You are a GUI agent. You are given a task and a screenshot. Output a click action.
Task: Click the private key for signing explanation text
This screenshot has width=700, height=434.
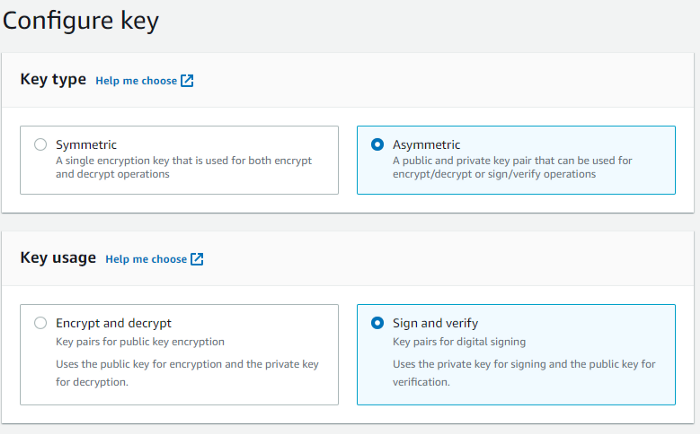523,372
